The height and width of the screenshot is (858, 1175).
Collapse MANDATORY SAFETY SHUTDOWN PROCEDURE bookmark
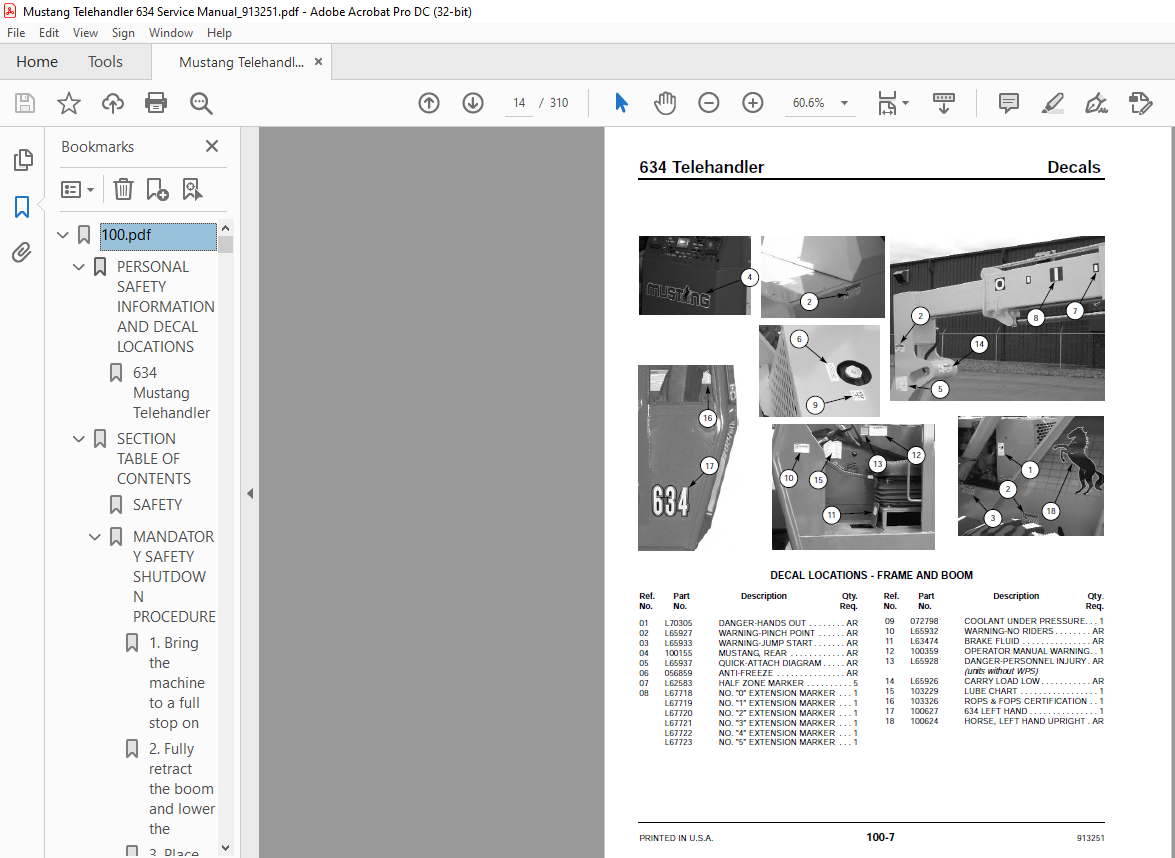[95, 537]
